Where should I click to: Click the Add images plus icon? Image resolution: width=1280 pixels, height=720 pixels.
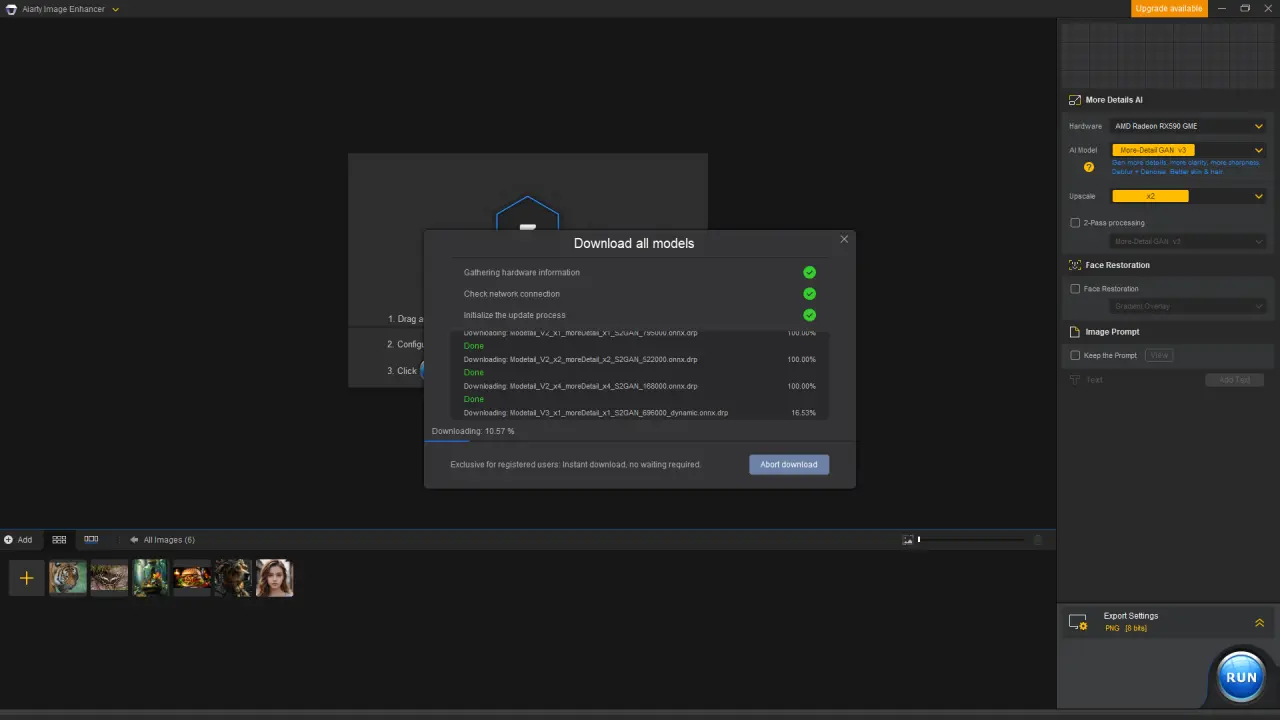[9, 540]
